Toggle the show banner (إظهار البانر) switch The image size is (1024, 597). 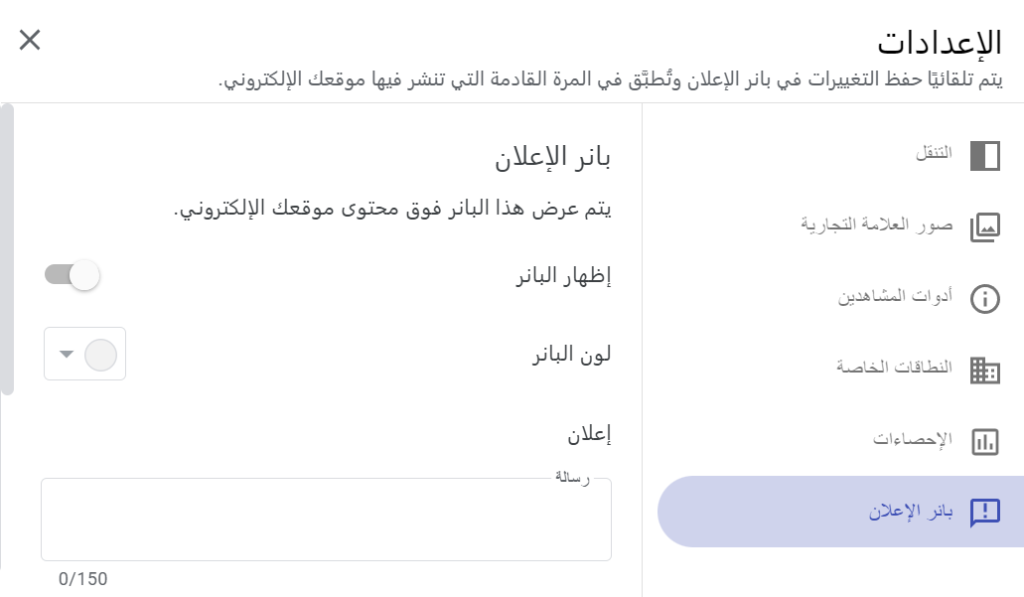pos(73,275)
